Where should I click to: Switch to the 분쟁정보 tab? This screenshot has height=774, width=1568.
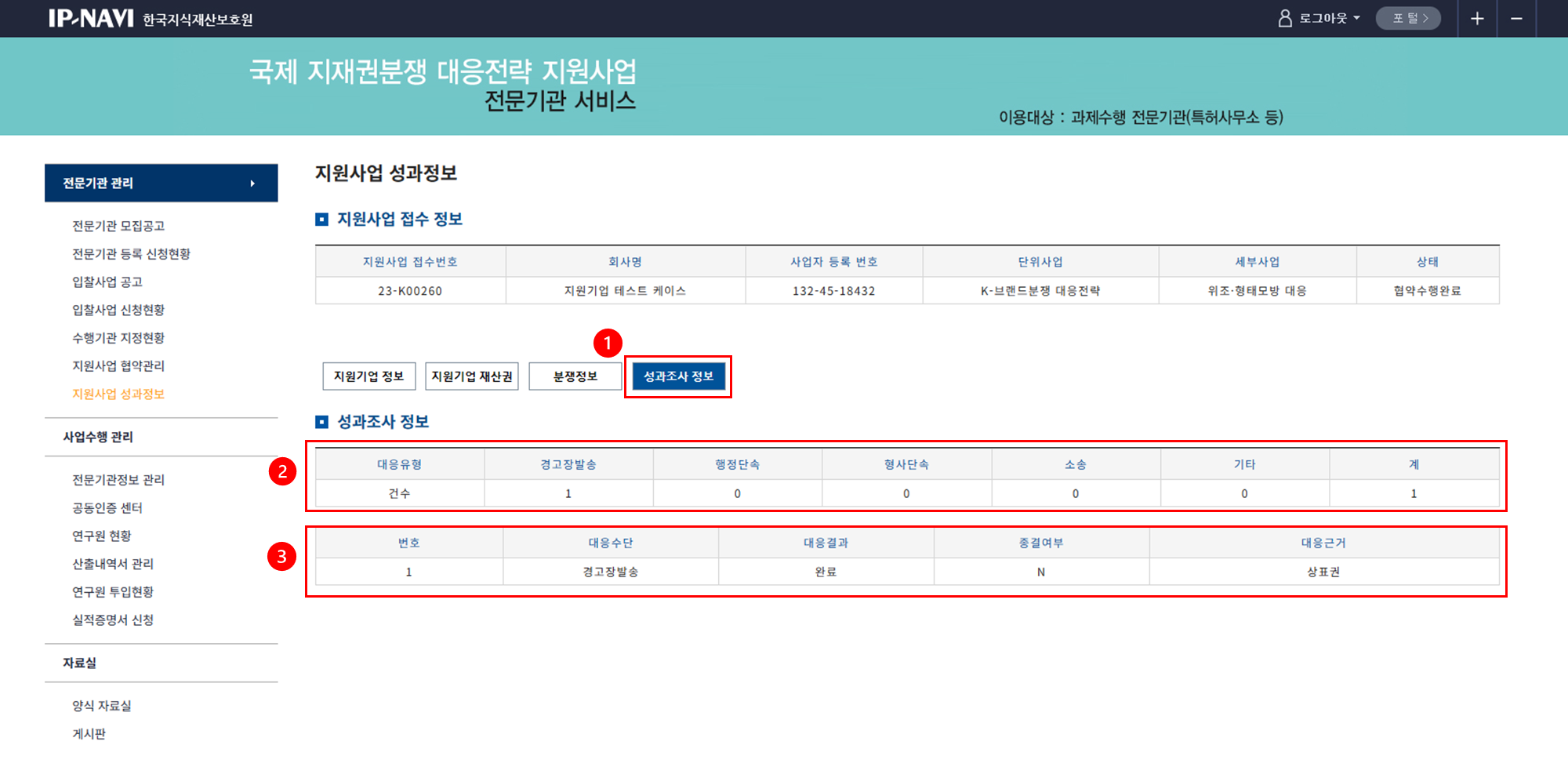tap(575, 376)
